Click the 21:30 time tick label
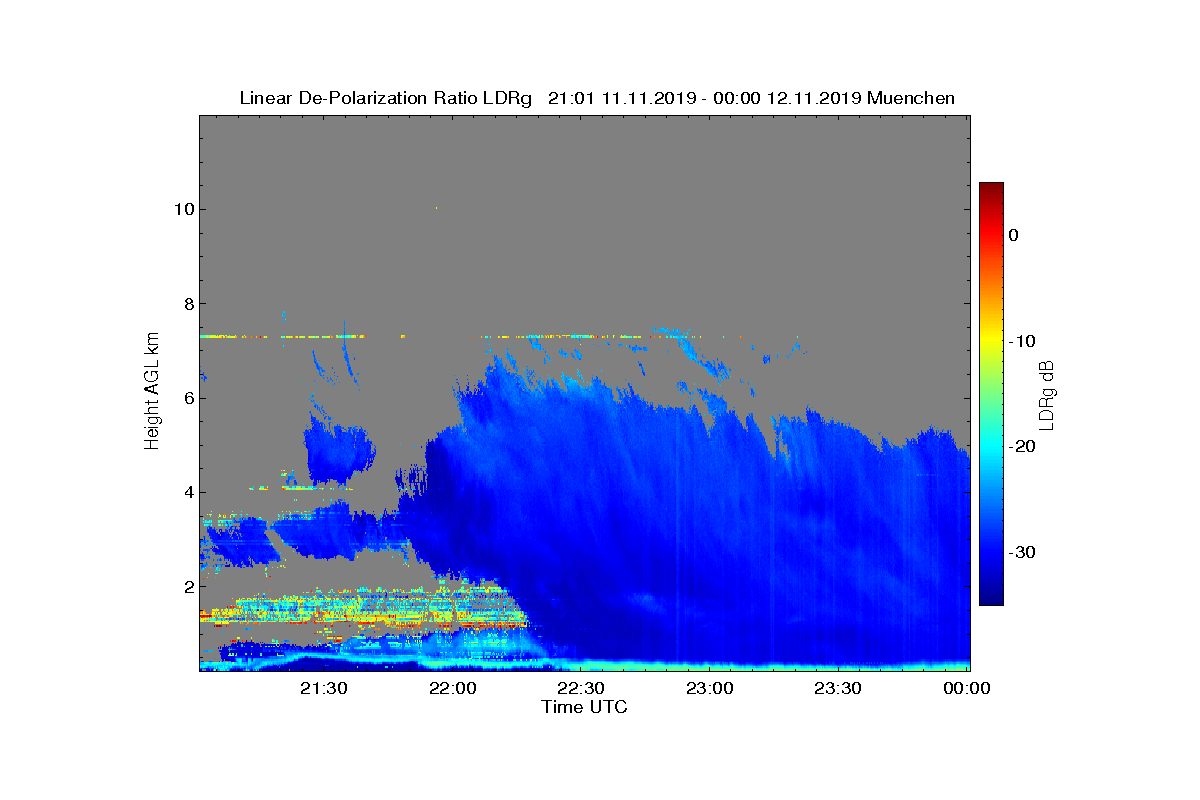Screen dimensions: 1200x800 [x=323, y=688]
